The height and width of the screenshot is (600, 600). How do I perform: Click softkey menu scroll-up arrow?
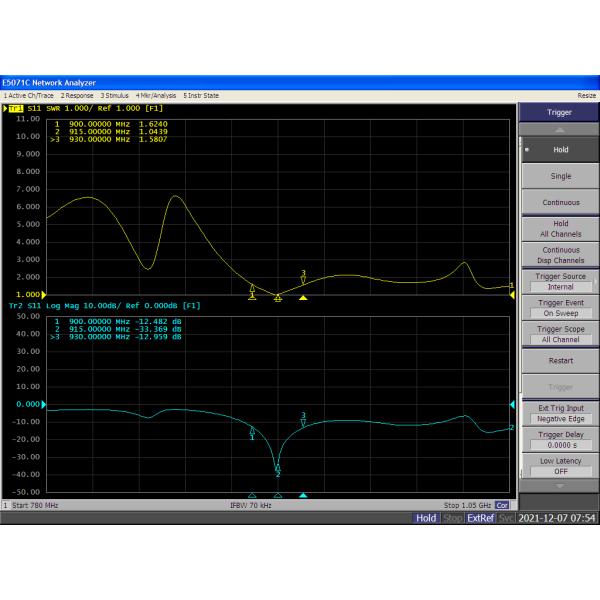click(x=559, y=130)
